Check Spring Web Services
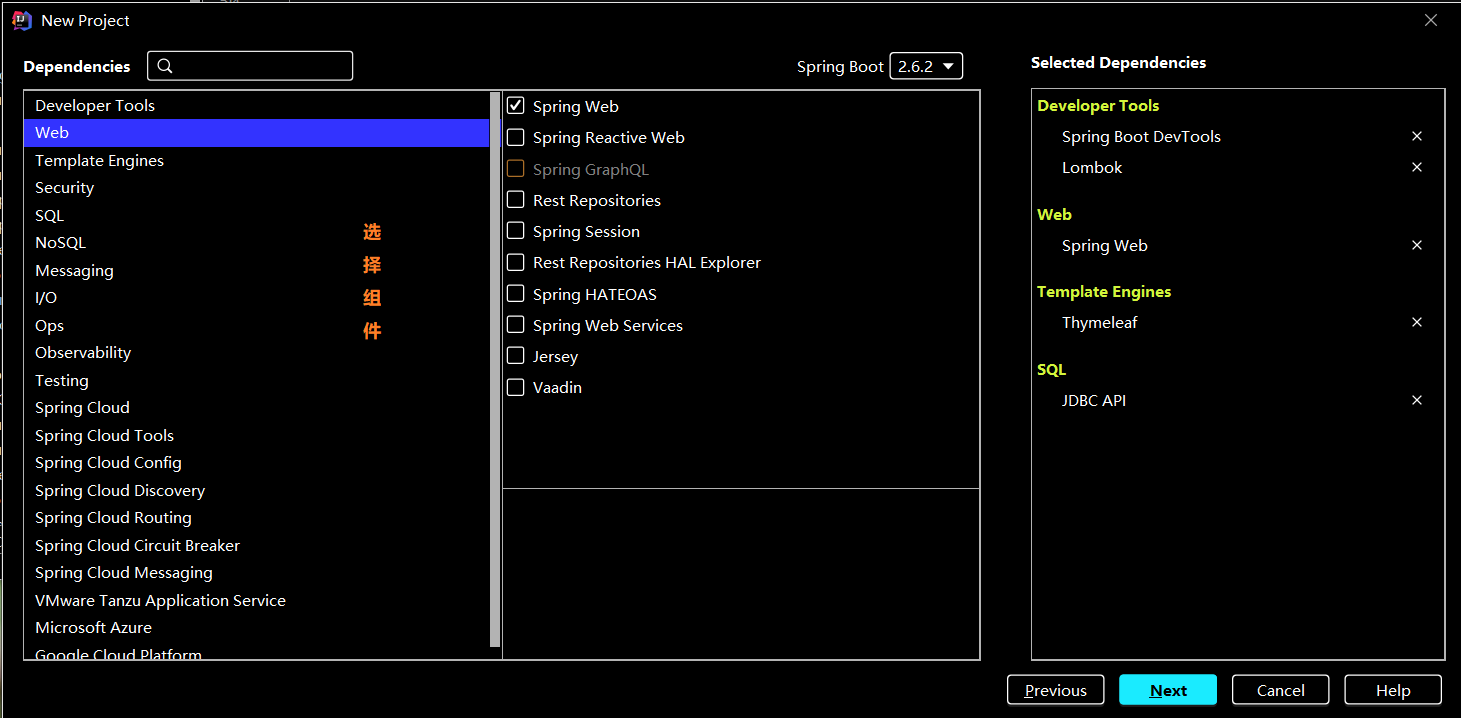This screenshot has height=718, width=1461. click(516, 325)
